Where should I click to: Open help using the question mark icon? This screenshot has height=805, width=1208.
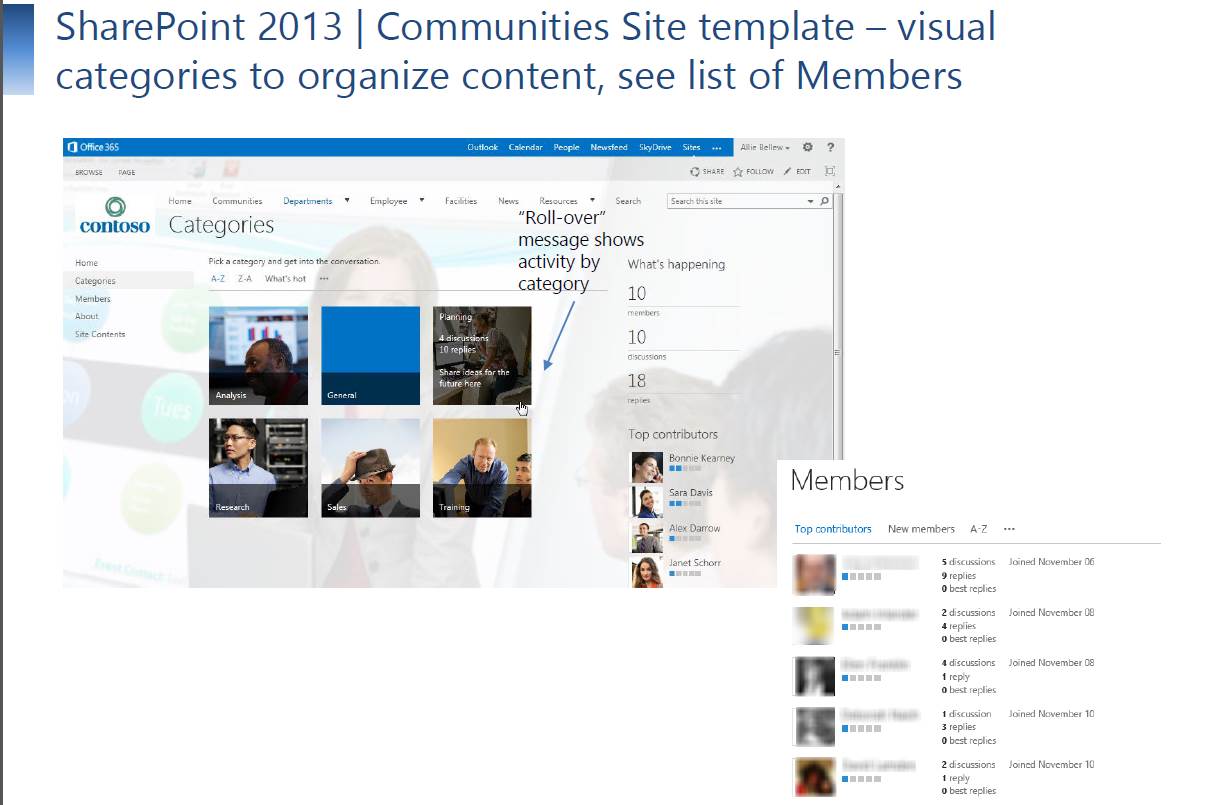829,148
